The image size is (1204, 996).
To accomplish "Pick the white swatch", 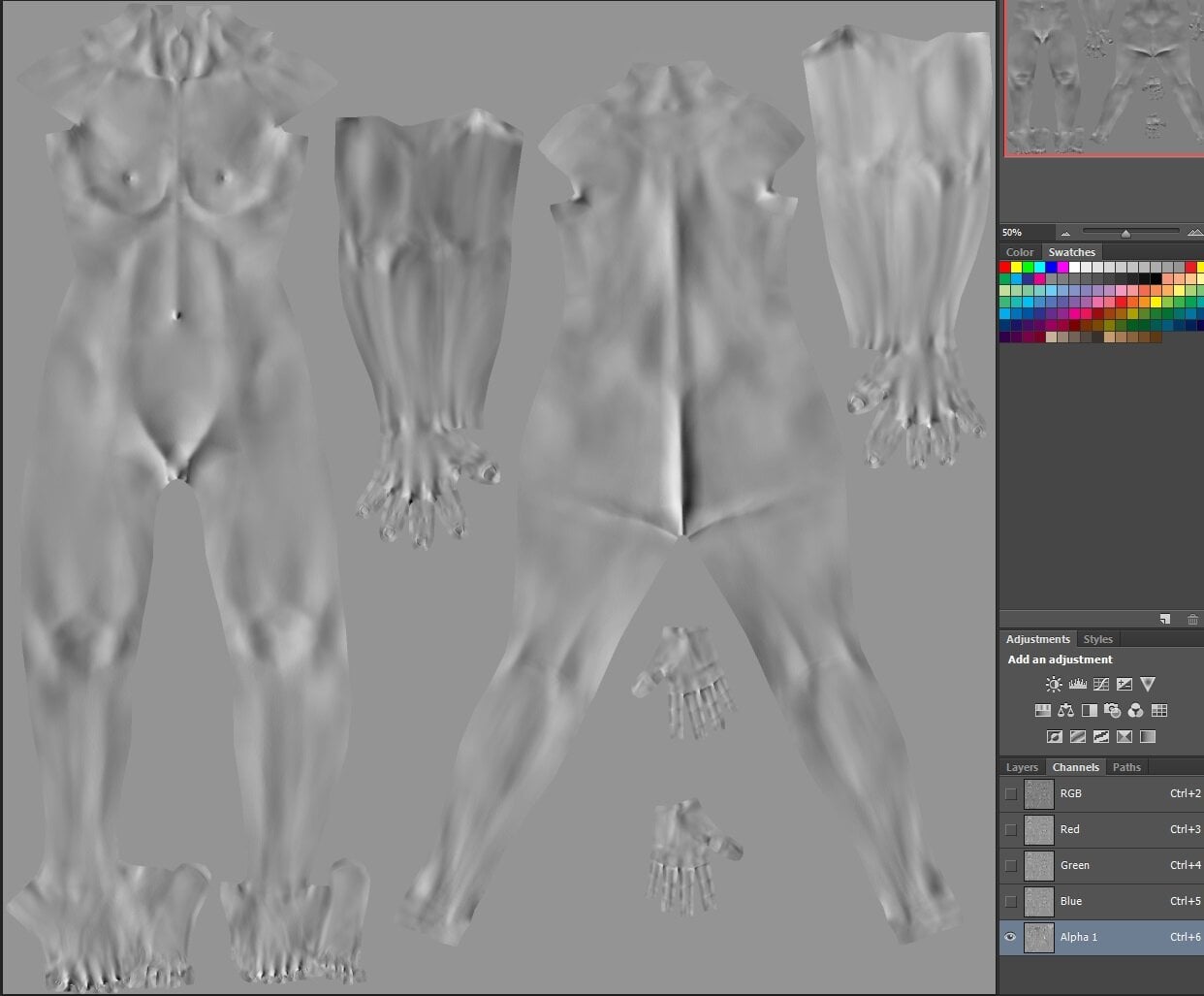I will 1074,267.
